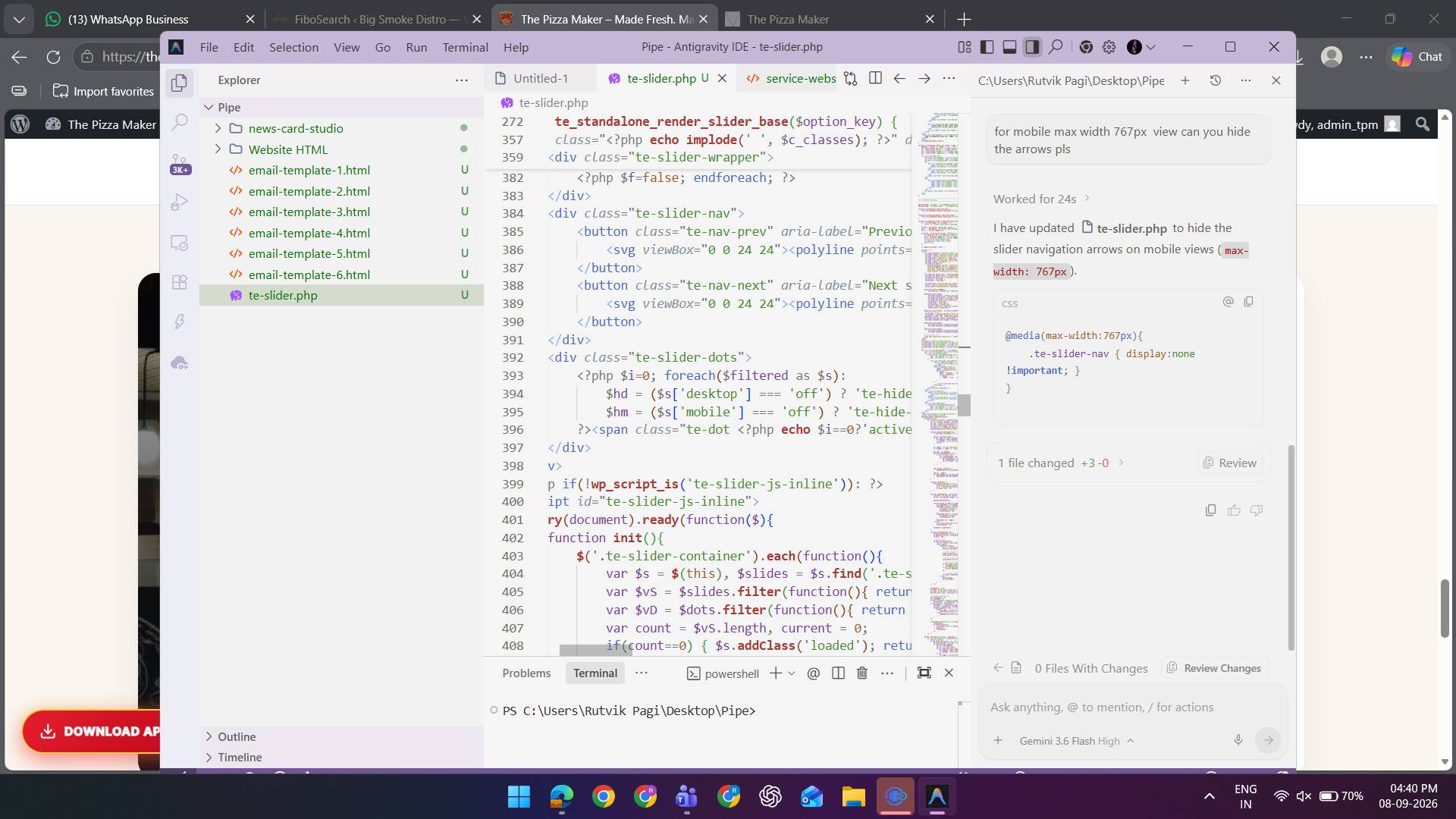1456x819 pixels.
Task: Click the Review button for file changes
Action: pos(1230,463)
